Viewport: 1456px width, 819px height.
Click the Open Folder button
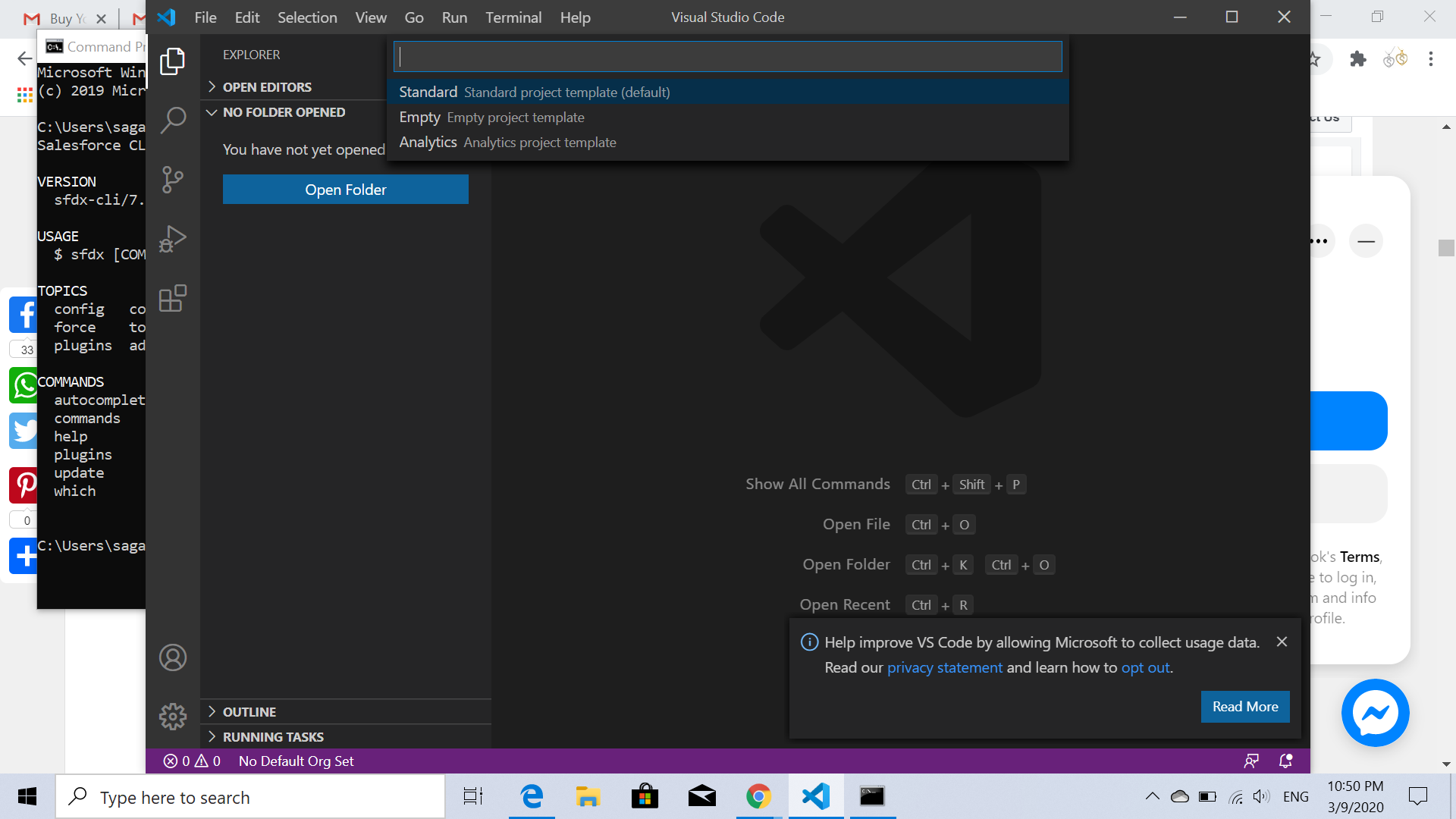point(346,189)
